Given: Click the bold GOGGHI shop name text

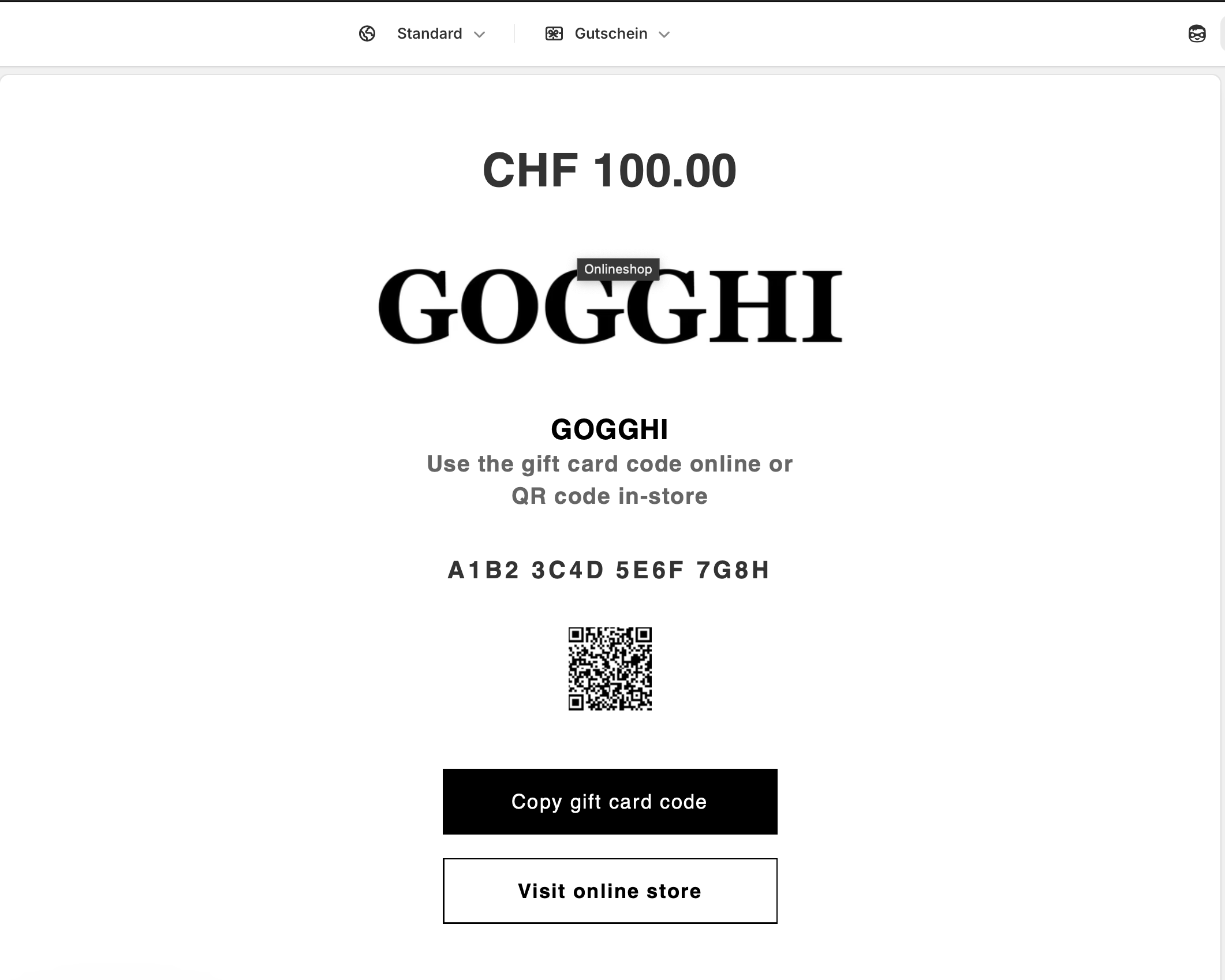Looking at the screenshot, I should [610, 429].
